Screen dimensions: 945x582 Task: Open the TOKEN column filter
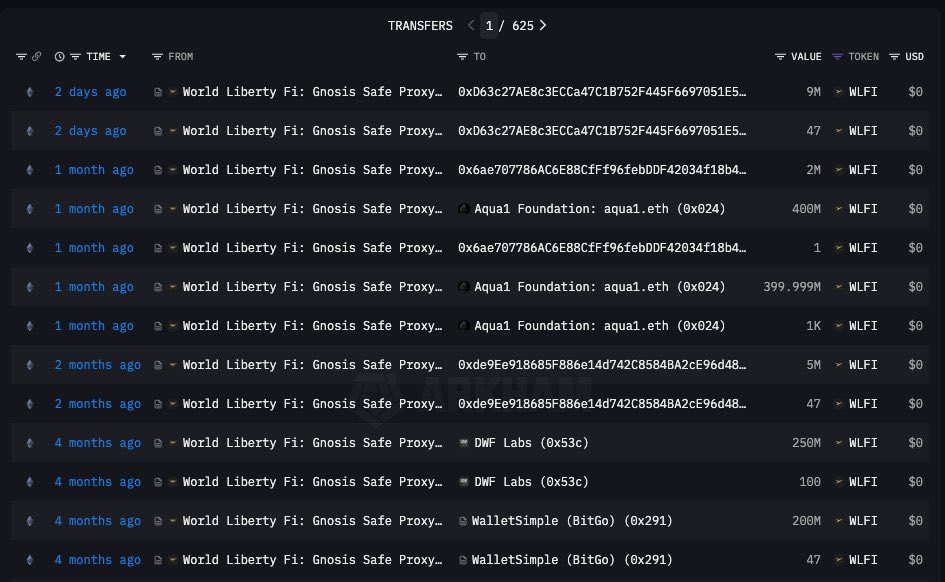coord(837,57)
